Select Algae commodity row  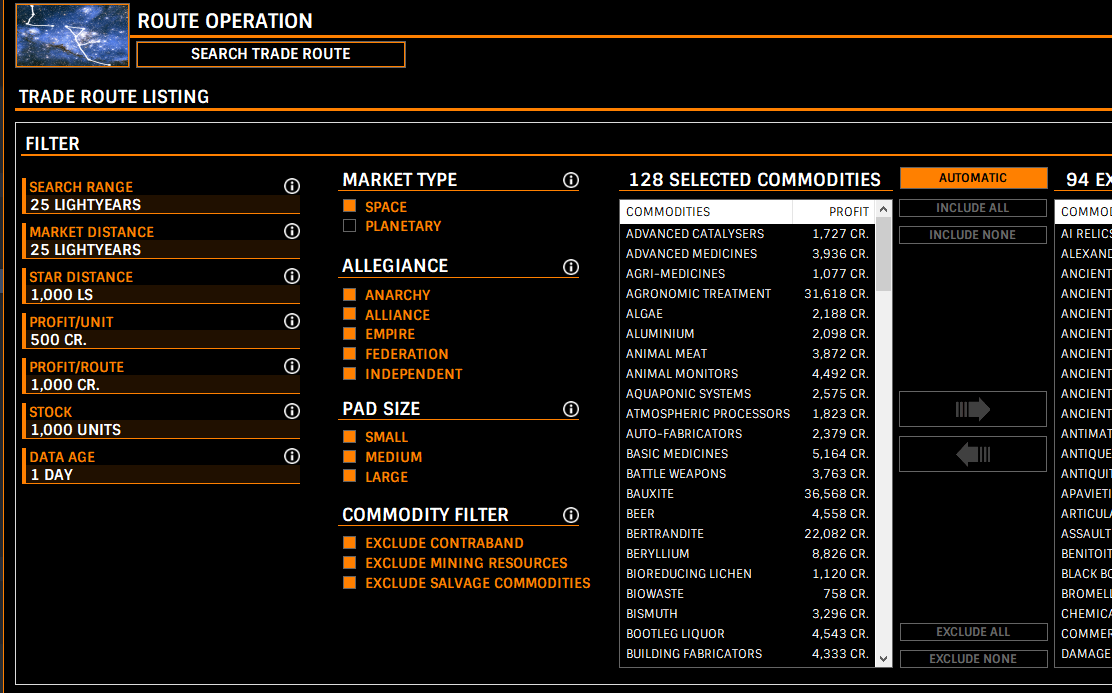[747, 314]
